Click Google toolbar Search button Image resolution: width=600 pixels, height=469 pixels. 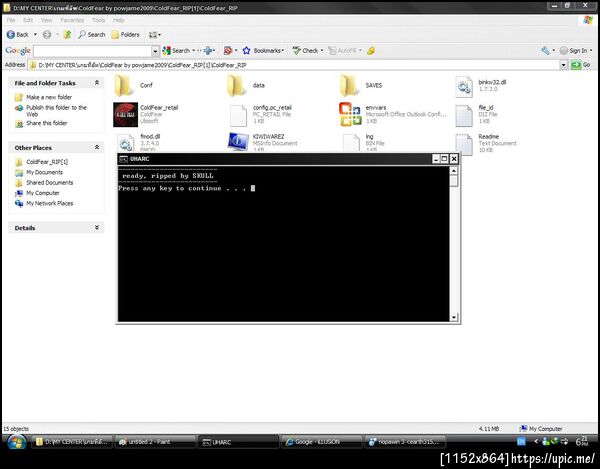click(176, 50)
